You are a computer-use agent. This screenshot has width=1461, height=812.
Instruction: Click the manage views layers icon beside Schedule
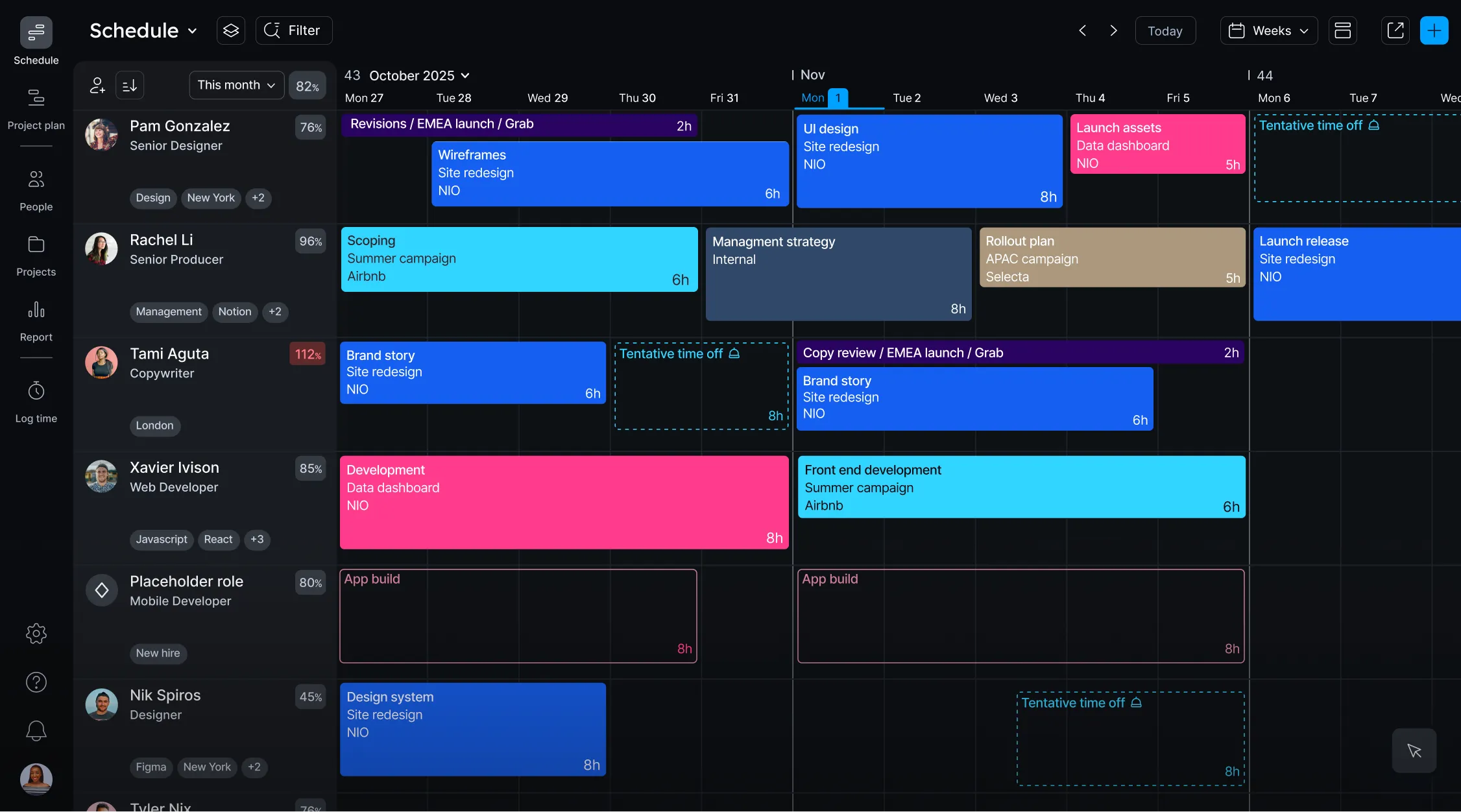coord(231,30)
